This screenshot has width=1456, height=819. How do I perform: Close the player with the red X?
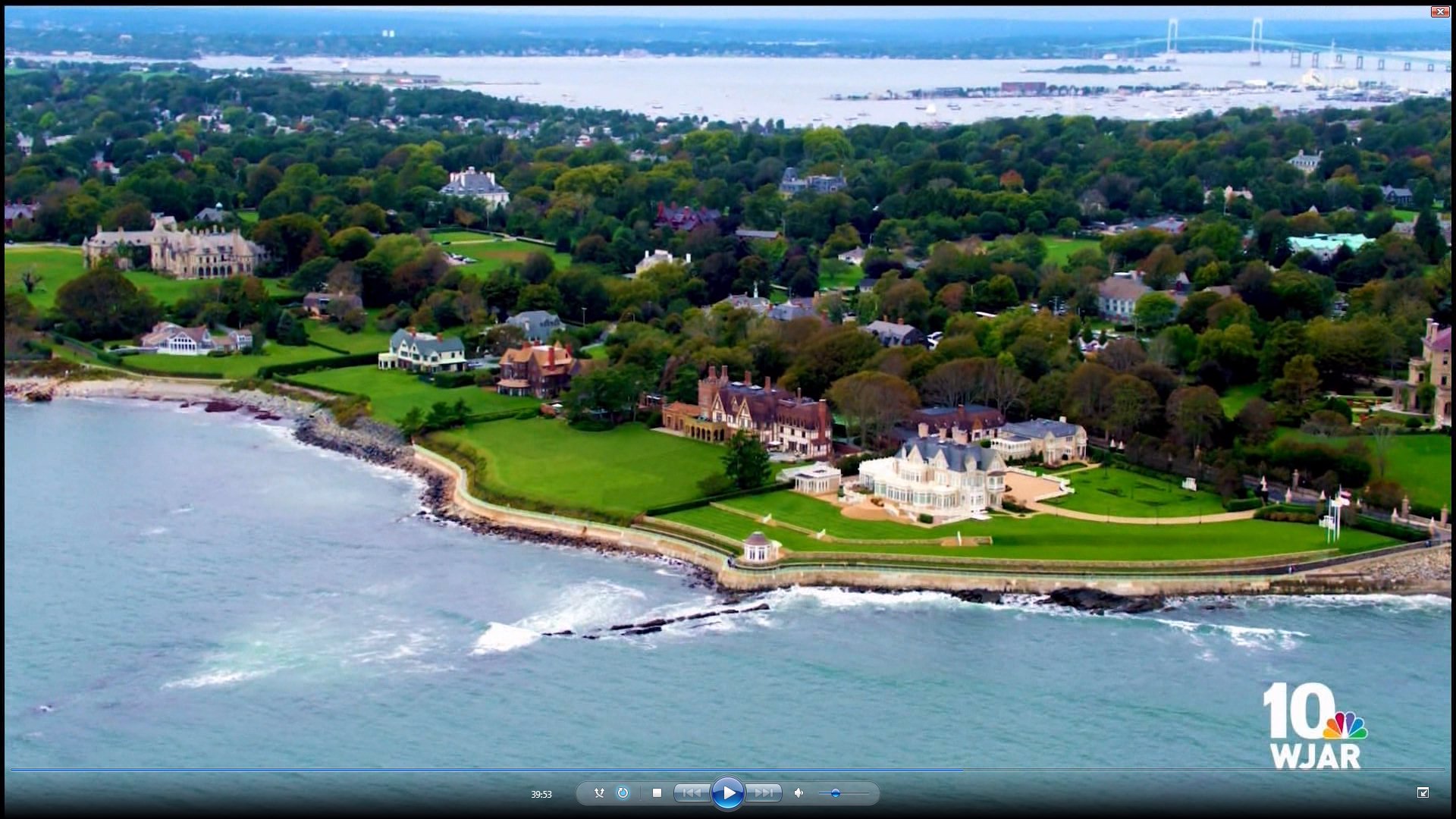[1439, 11]
